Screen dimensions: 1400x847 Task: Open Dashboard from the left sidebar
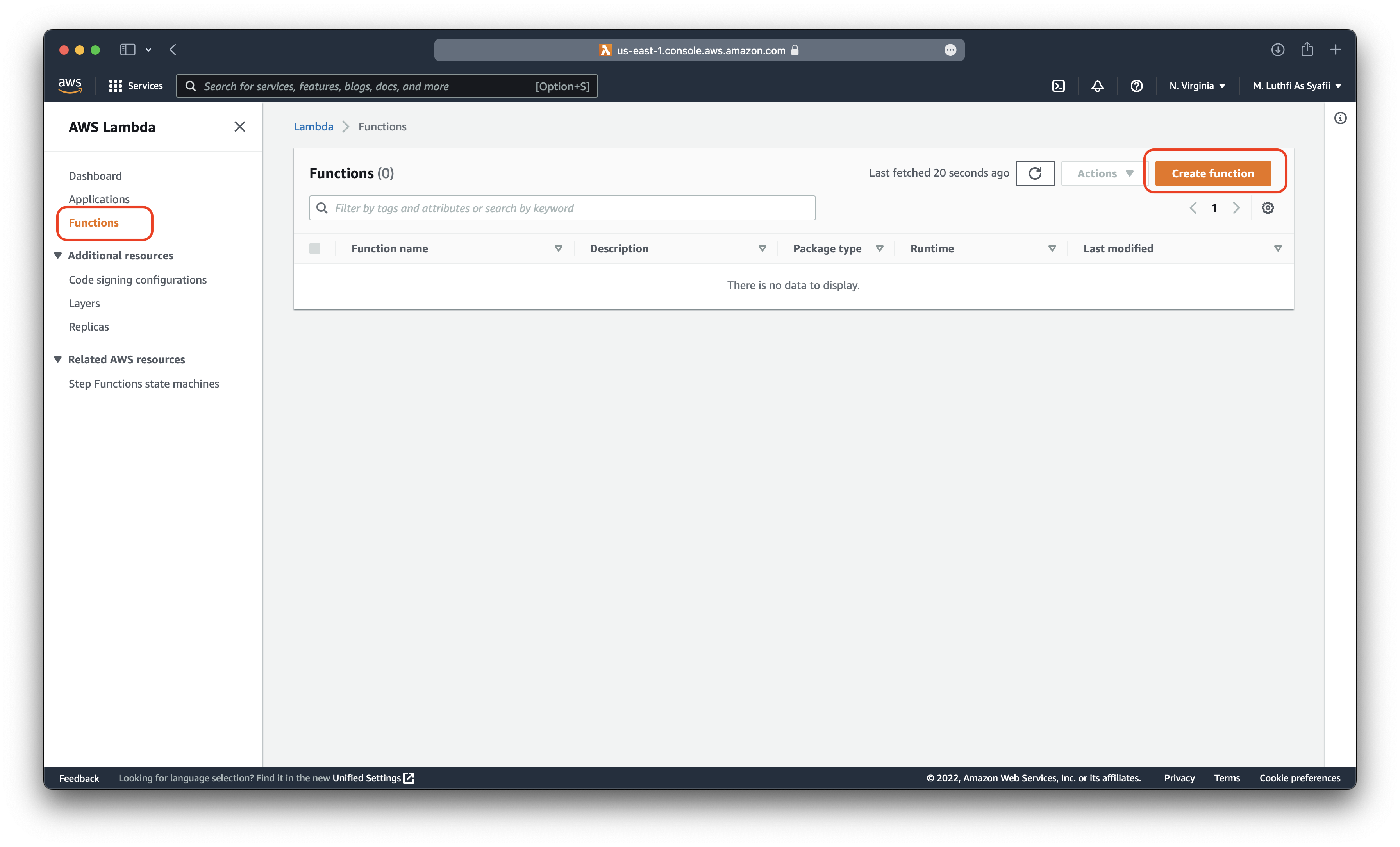coord(95,175)
